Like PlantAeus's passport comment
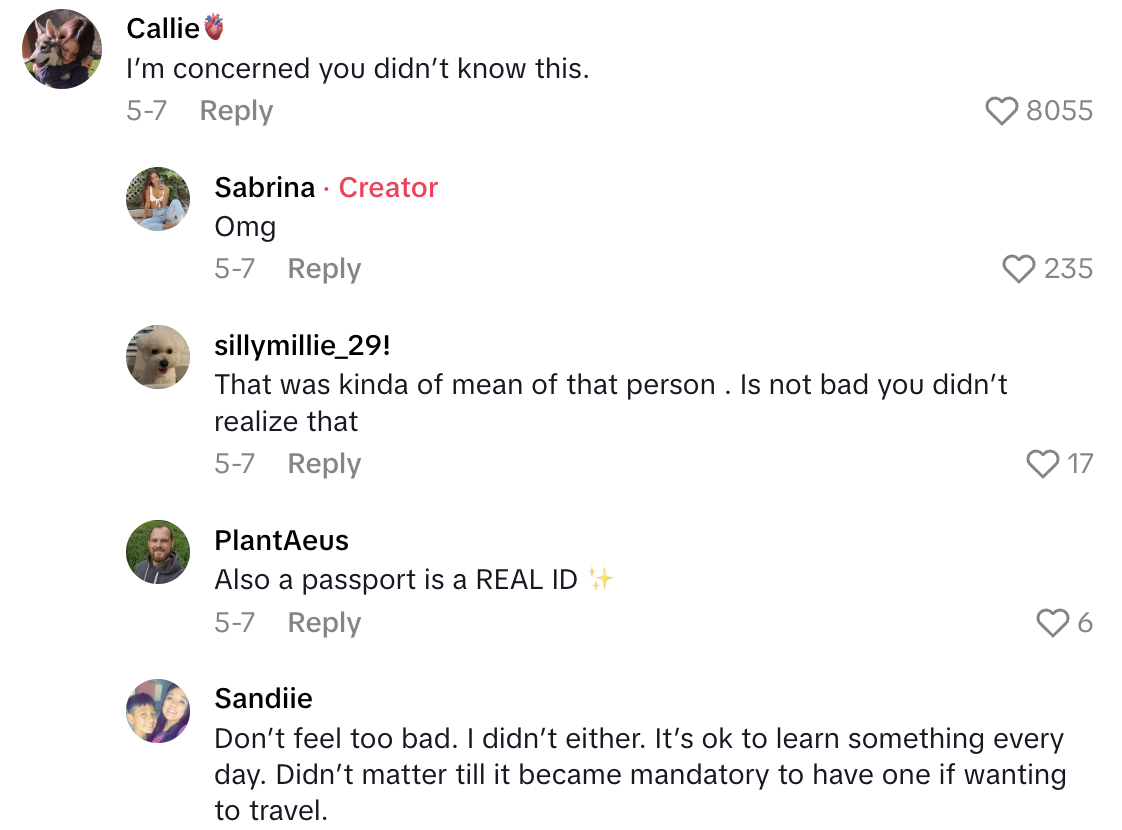This screenshot has height=830, width=1122. (x=1053, y=623)
